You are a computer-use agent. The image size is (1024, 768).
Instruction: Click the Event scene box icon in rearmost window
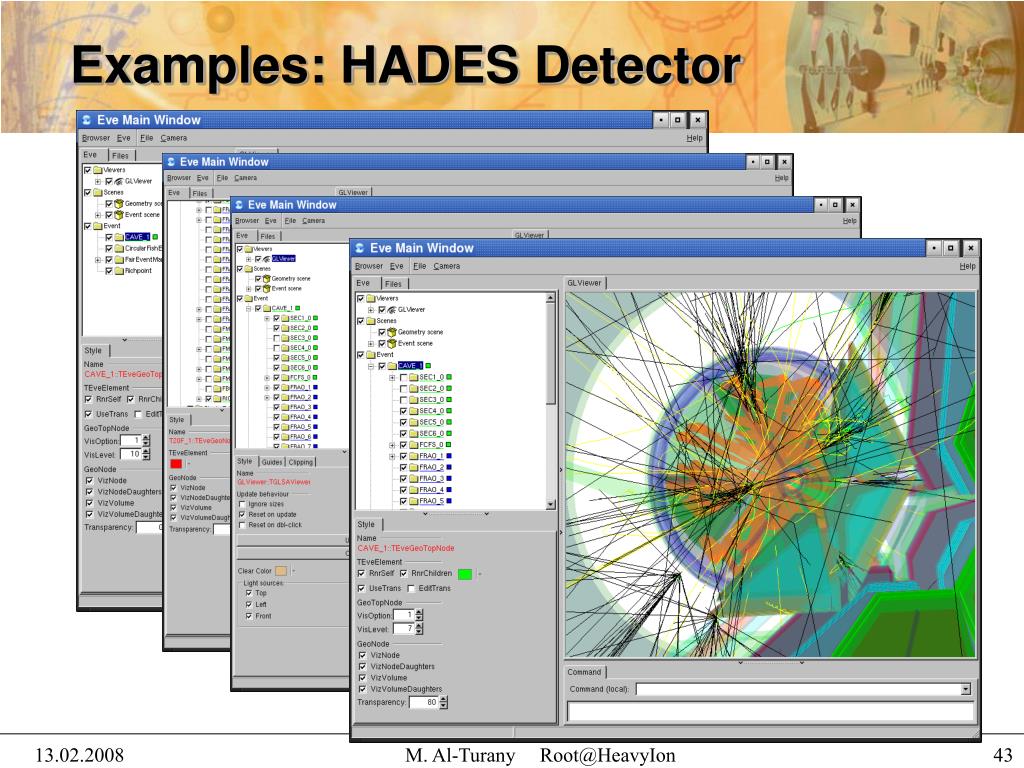pyautogui.click(x=119, y=214)
